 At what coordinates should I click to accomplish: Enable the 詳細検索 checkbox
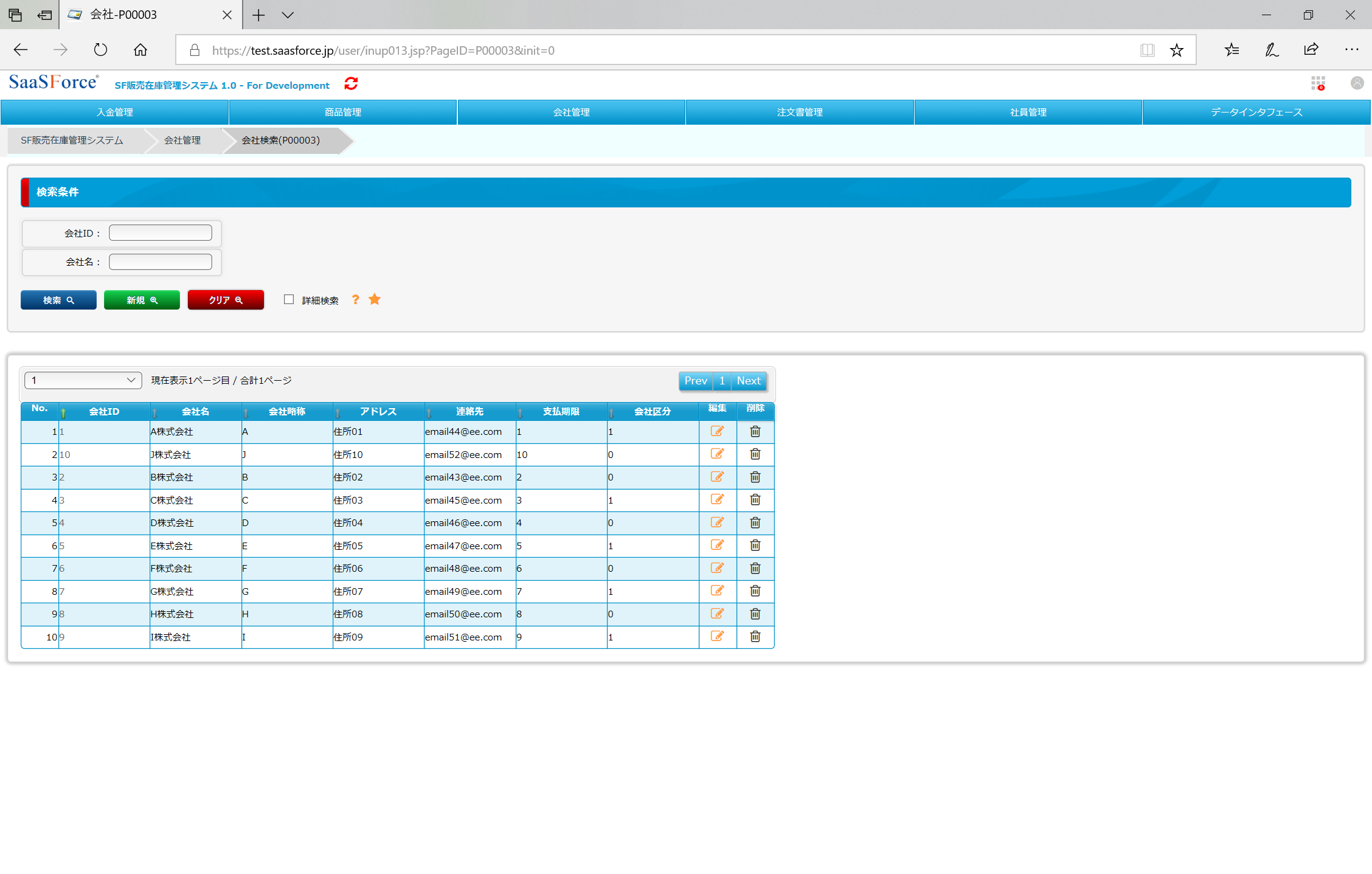tap(289, 300)
